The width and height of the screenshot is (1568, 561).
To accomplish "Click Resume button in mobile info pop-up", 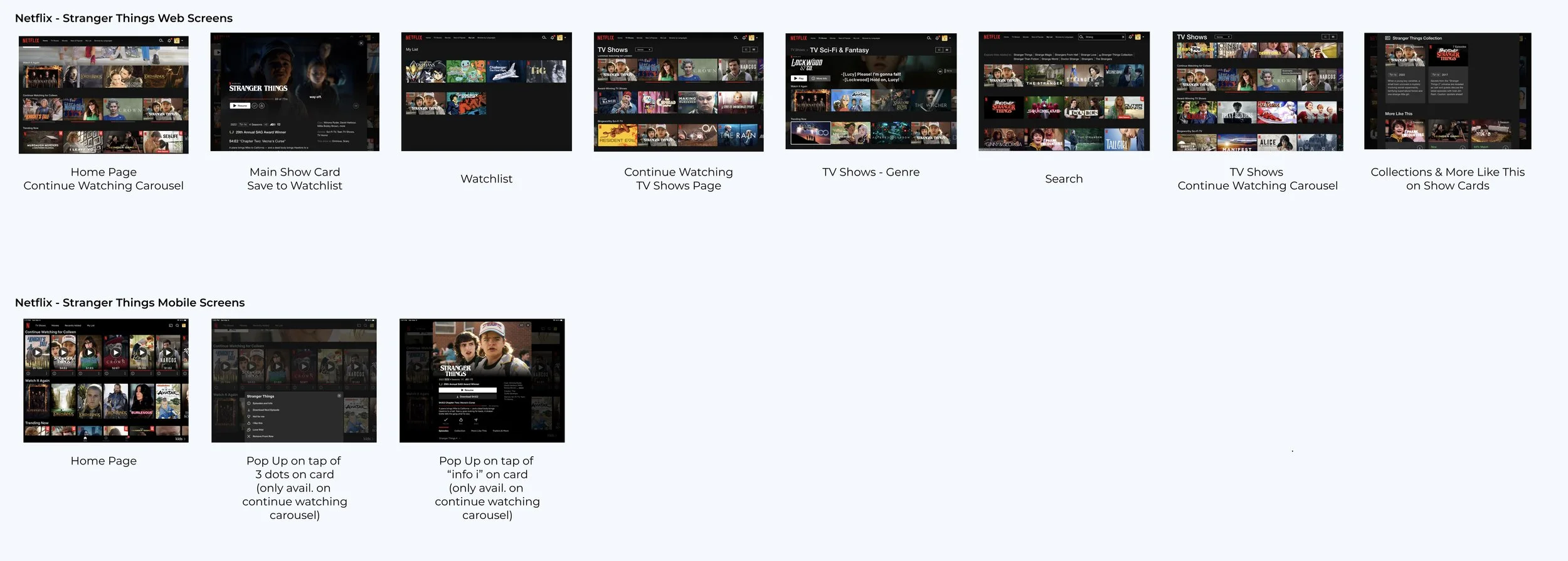I will [468, 390].
